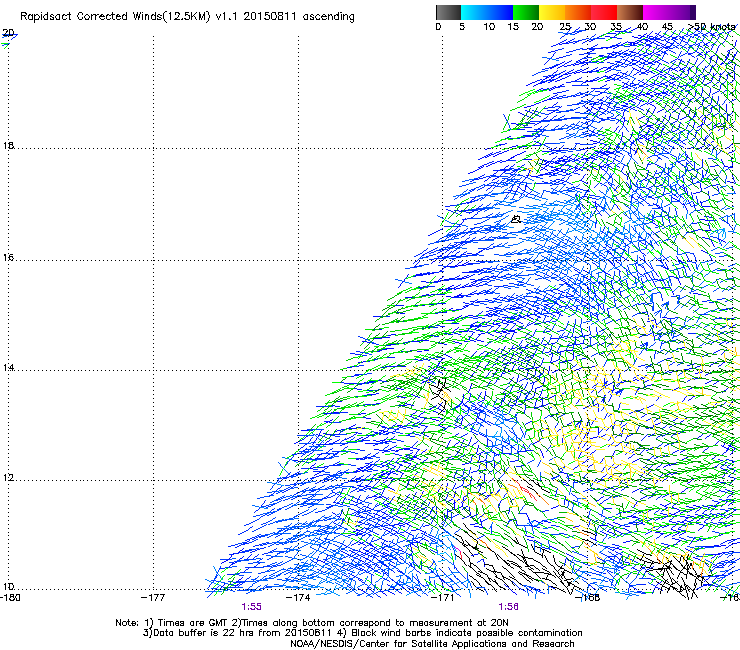Select the gray 0-5 knots legend color
Screen dimensions: 740x650
coord(448,12)
